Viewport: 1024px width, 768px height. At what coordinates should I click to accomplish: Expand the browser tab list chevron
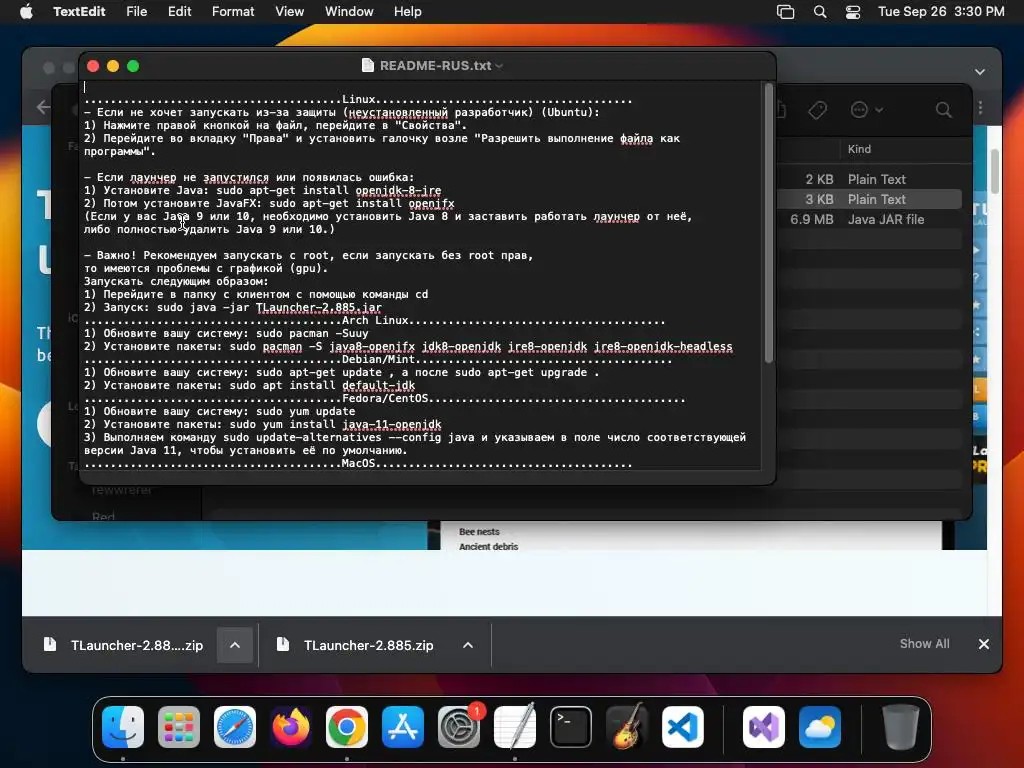point(980,72)
